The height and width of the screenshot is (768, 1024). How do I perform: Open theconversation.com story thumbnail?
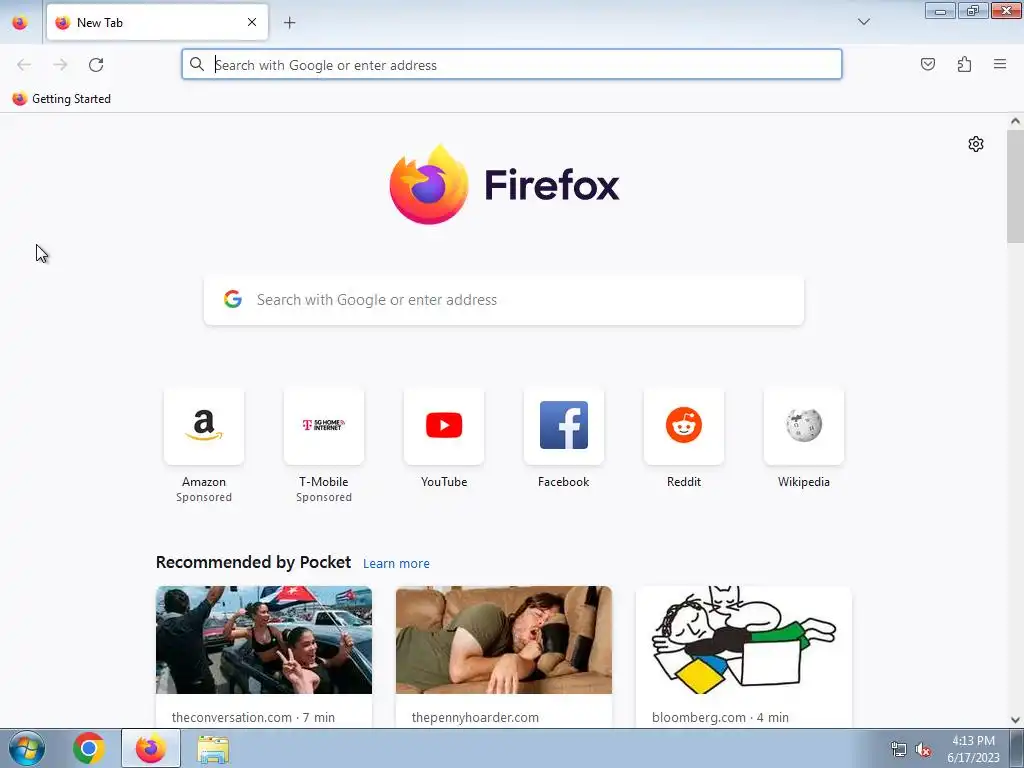tap(264, 640)
